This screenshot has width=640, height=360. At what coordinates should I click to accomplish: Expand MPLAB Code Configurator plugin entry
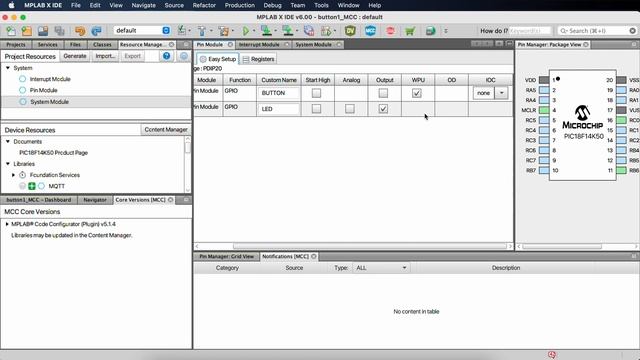7,224
